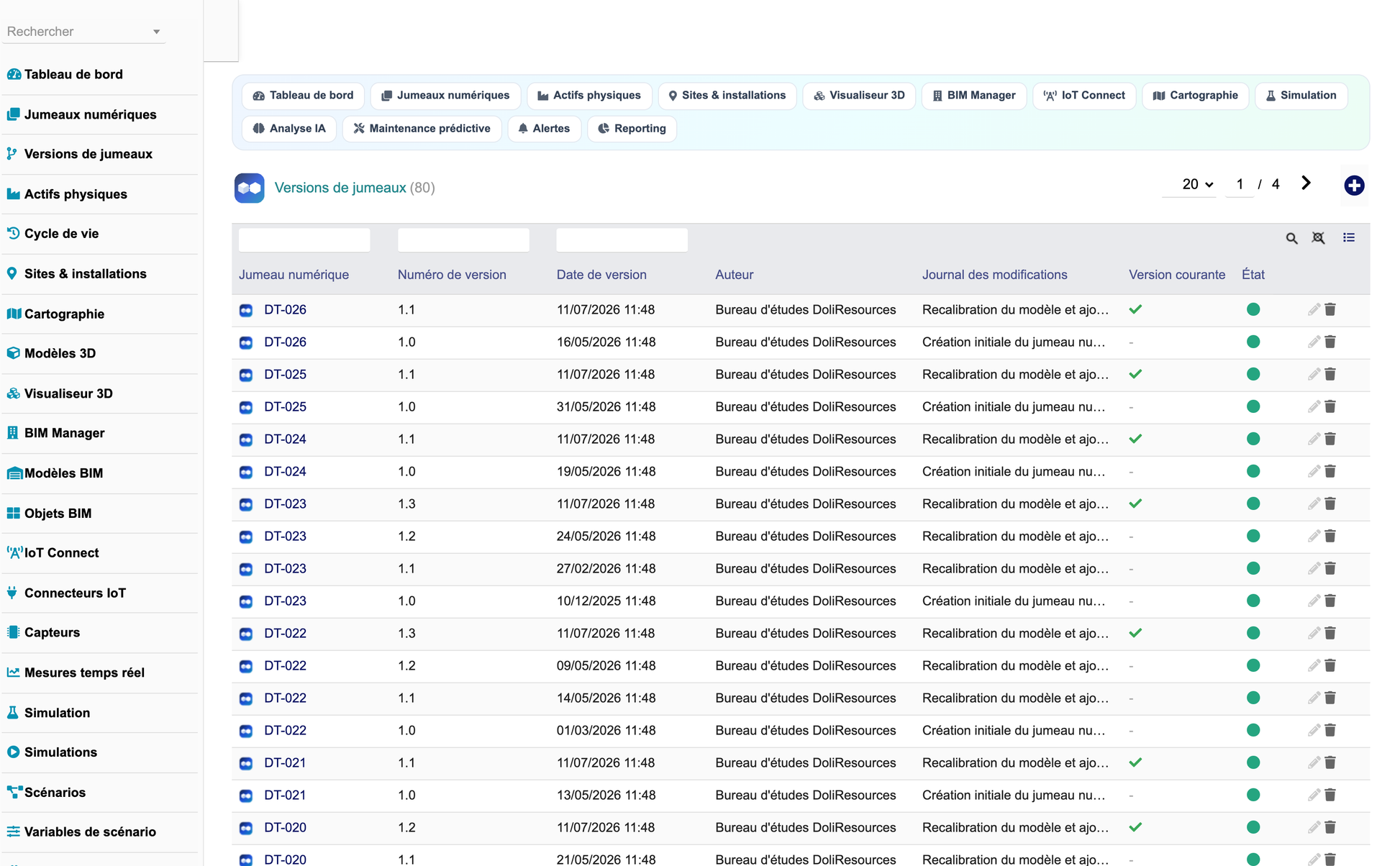Sort by Date de version column header
This screenshot has height=866, width=1400.
[x=601, y=275]
